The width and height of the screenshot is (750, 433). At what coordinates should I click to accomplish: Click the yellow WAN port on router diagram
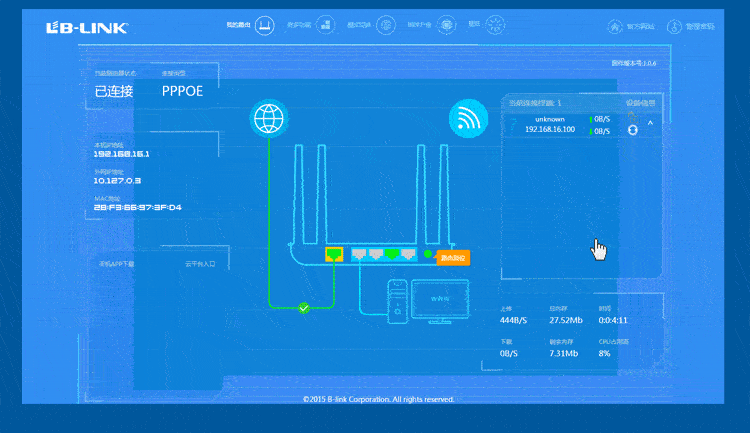pyautogui.click(x=334, y=254)
